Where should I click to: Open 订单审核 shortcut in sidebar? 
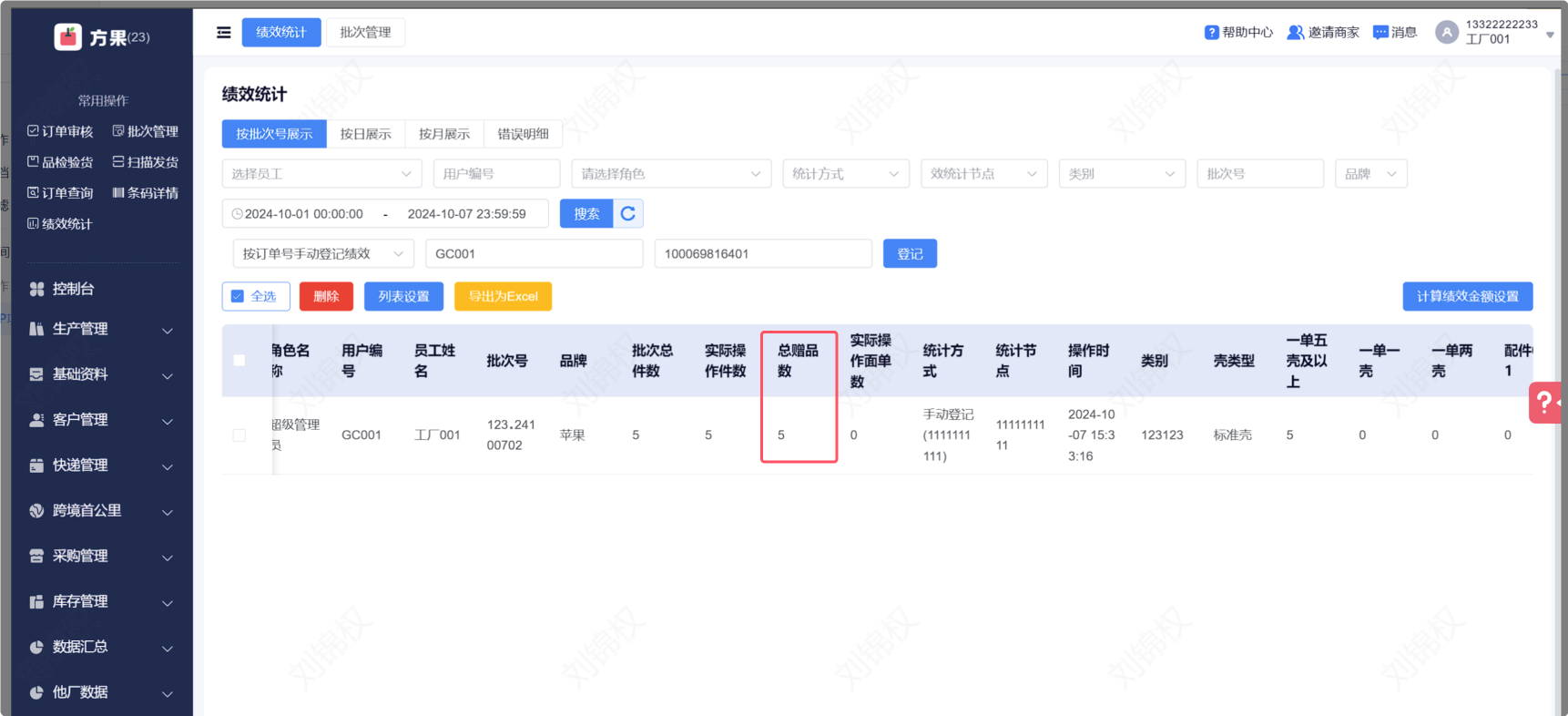point(60,131)
